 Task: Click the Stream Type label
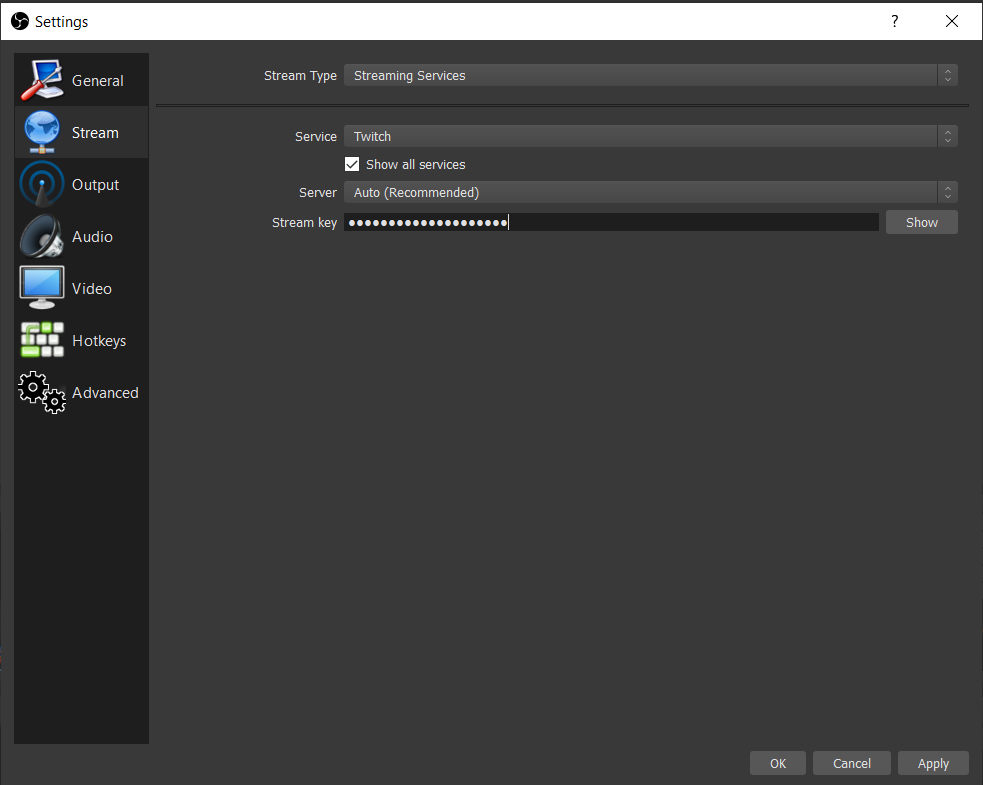[300, 76]
